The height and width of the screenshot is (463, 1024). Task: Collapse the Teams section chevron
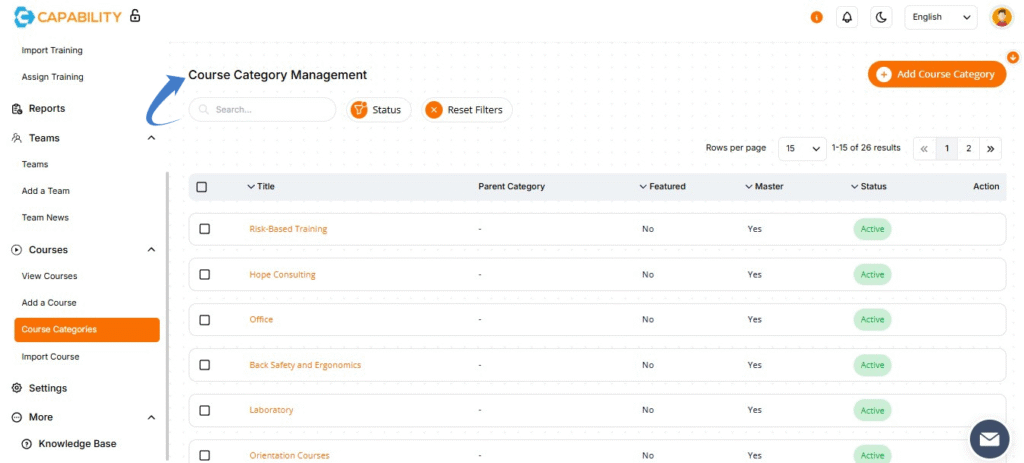pos(152,138)
